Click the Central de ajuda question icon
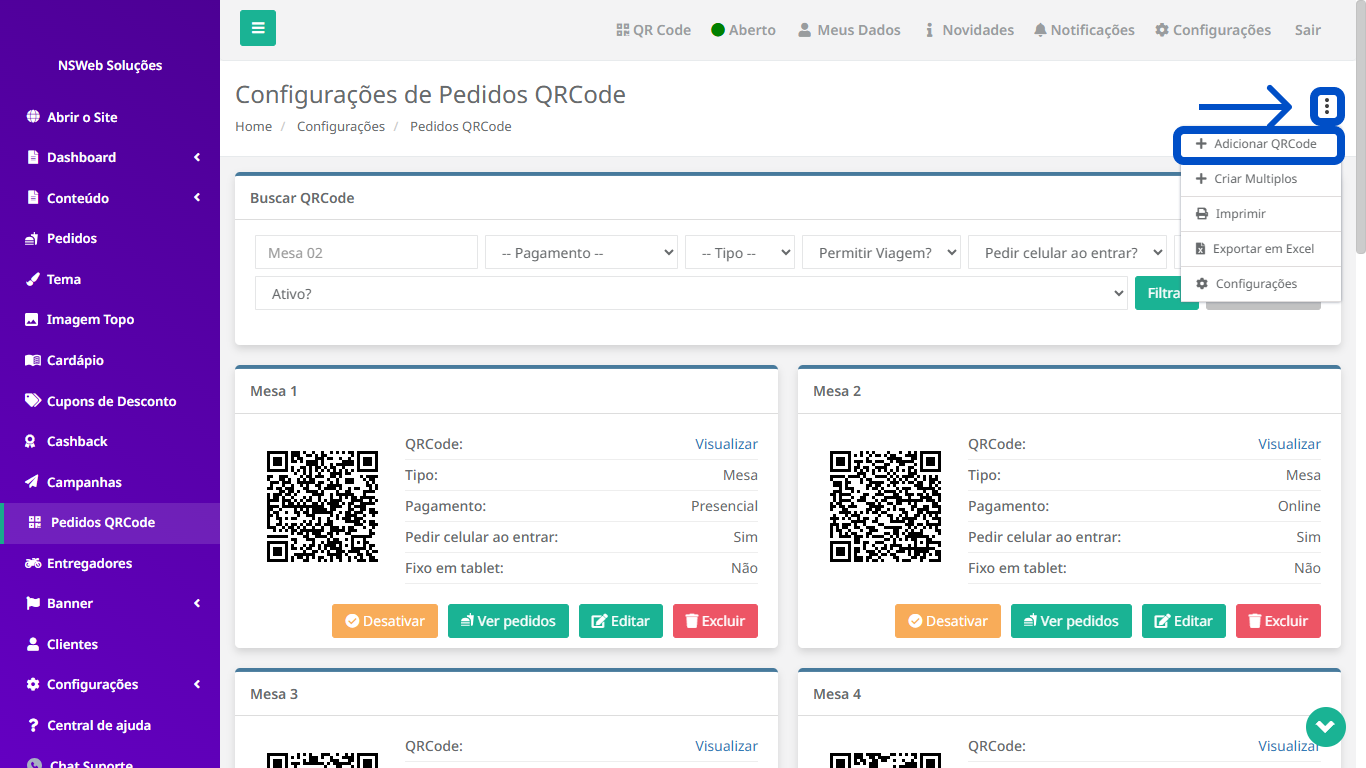Screen dimensions: 1366x768 pos(33,725)
